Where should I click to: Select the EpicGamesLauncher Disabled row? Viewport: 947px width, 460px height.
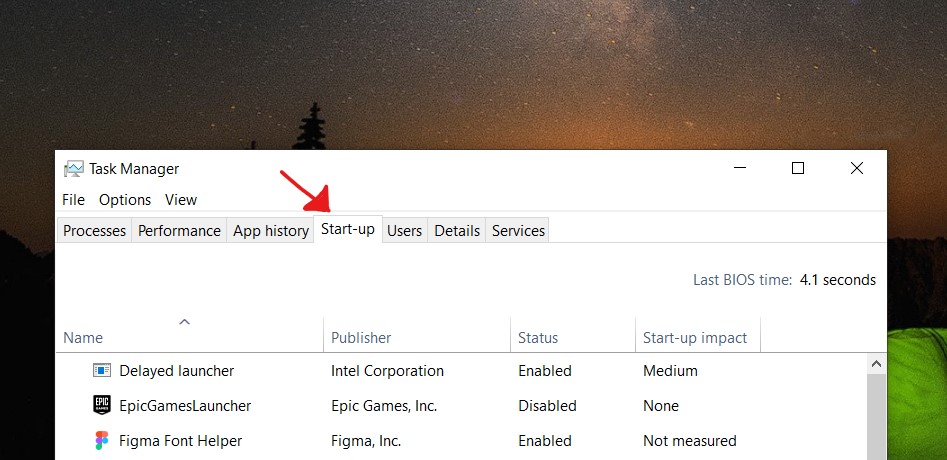click(461, 406)
